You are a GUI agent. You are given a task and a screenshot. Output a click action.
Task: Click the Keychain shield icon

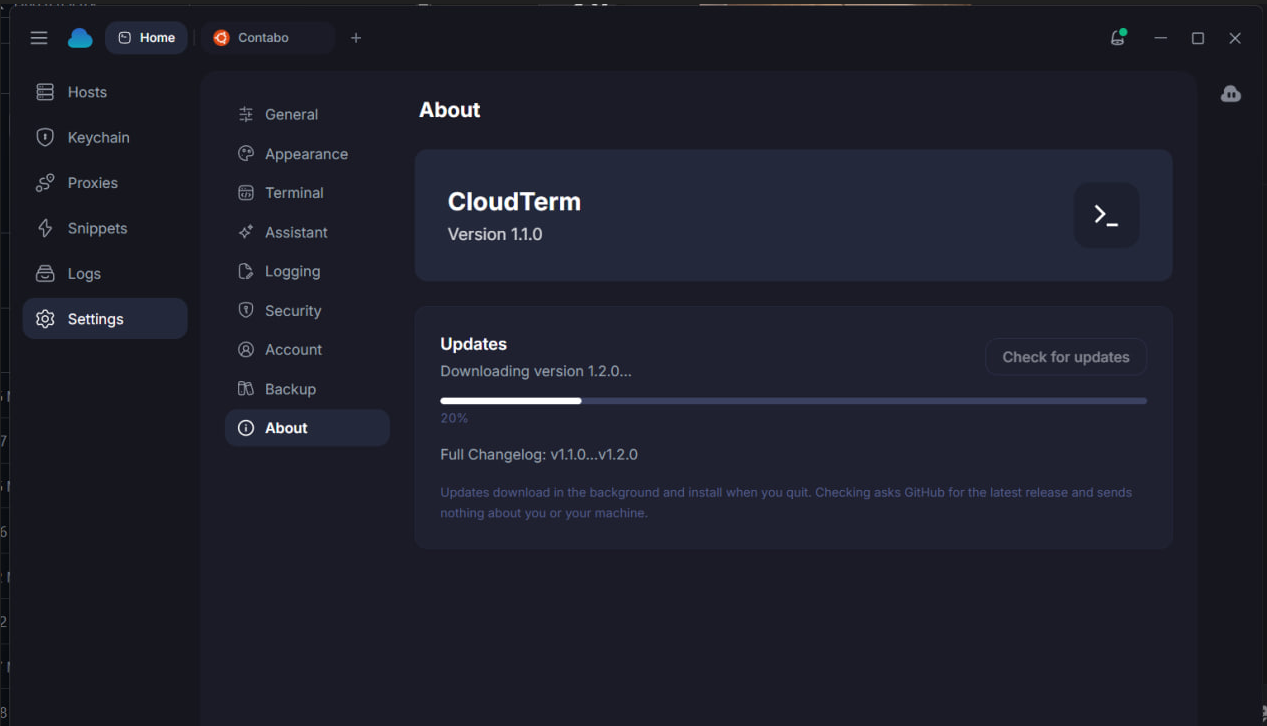tap(45, 137)
